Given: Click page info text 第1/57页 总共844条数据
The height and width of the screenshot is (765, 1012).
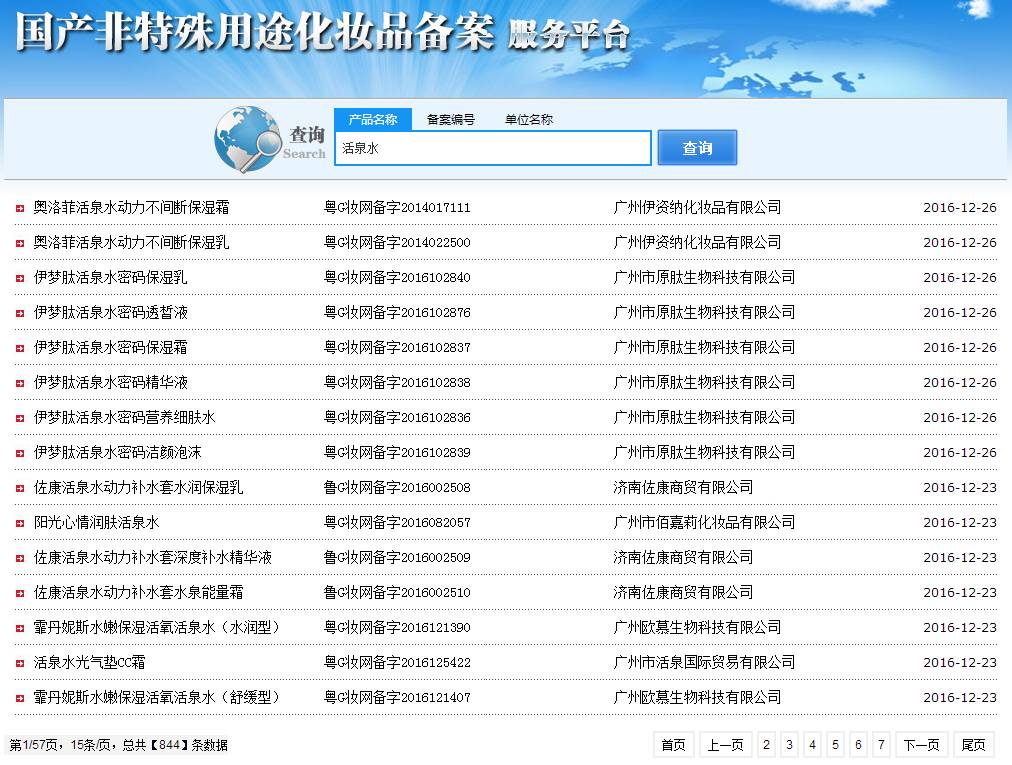Looking at the screenshot, I should [x=118, y=745].
